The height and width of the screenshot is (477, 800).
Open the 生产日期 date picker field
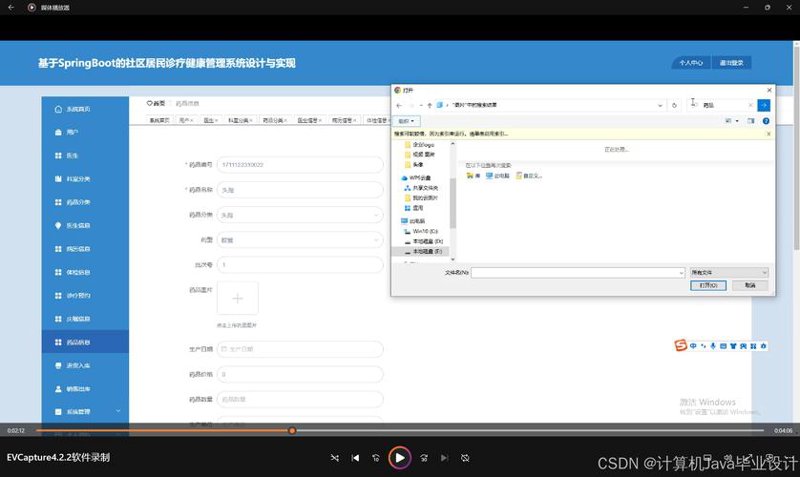pos(300,349)
